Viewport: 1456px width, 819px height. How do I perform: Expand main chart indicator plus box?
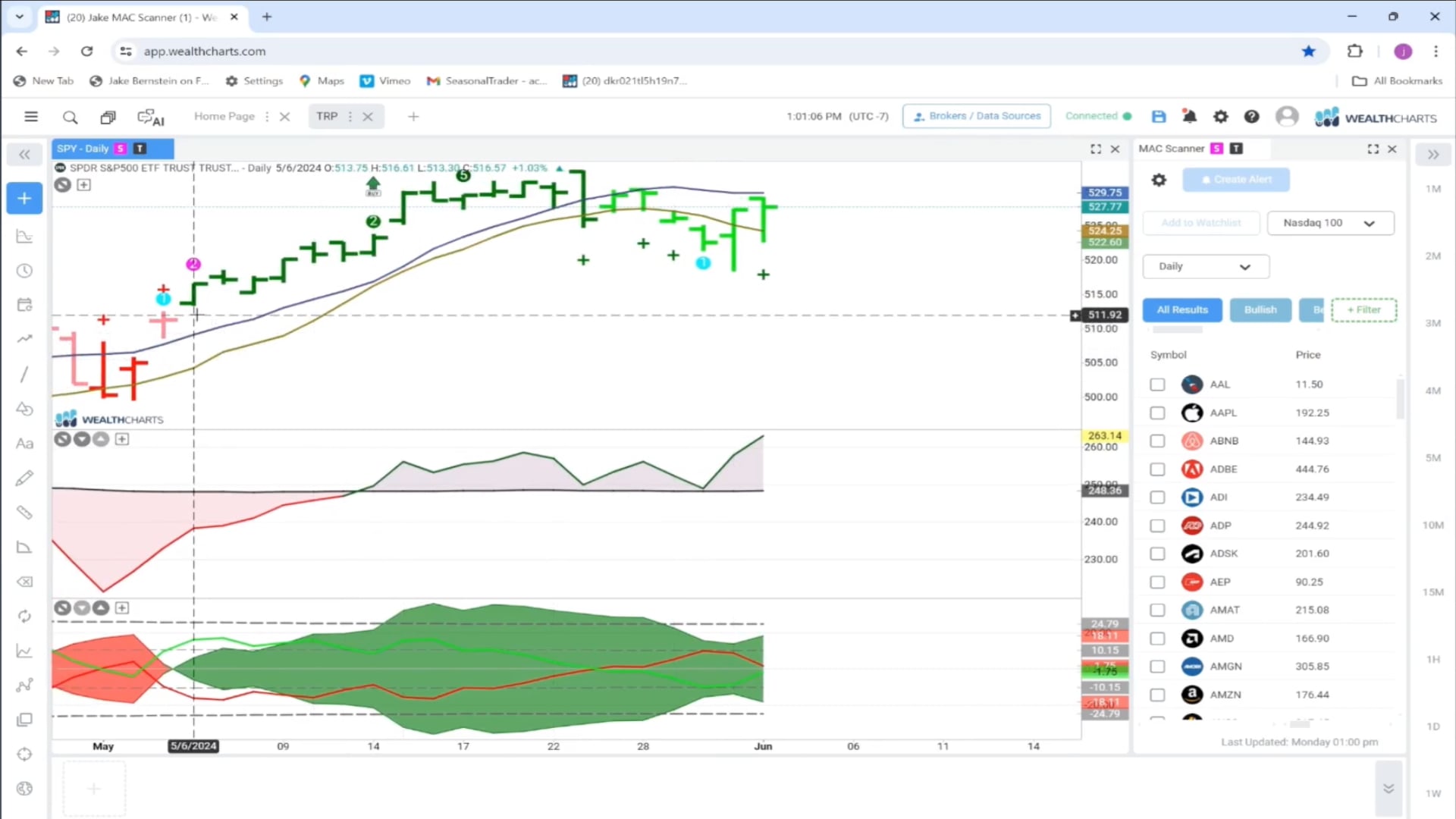point(84,185)
